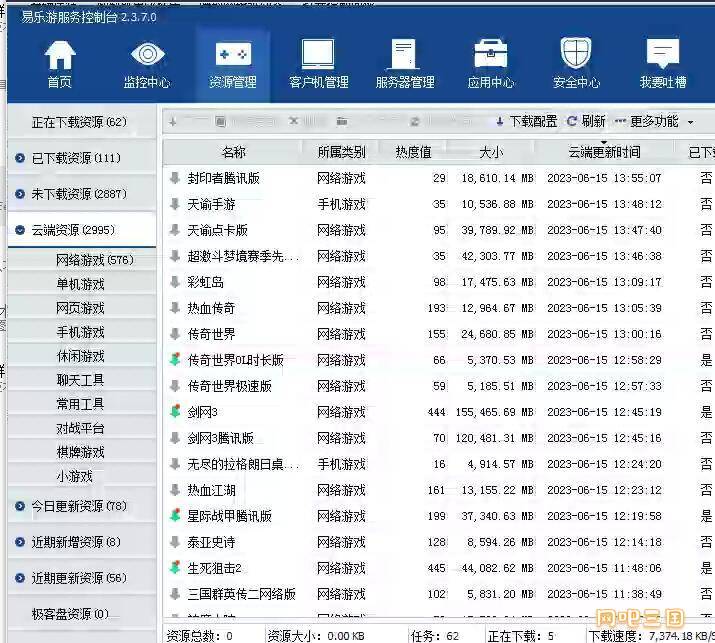This screenshot has height=643, width=715.
Task: Click 客户机管理 monitor icon
Action: click(x=318, y=55)
